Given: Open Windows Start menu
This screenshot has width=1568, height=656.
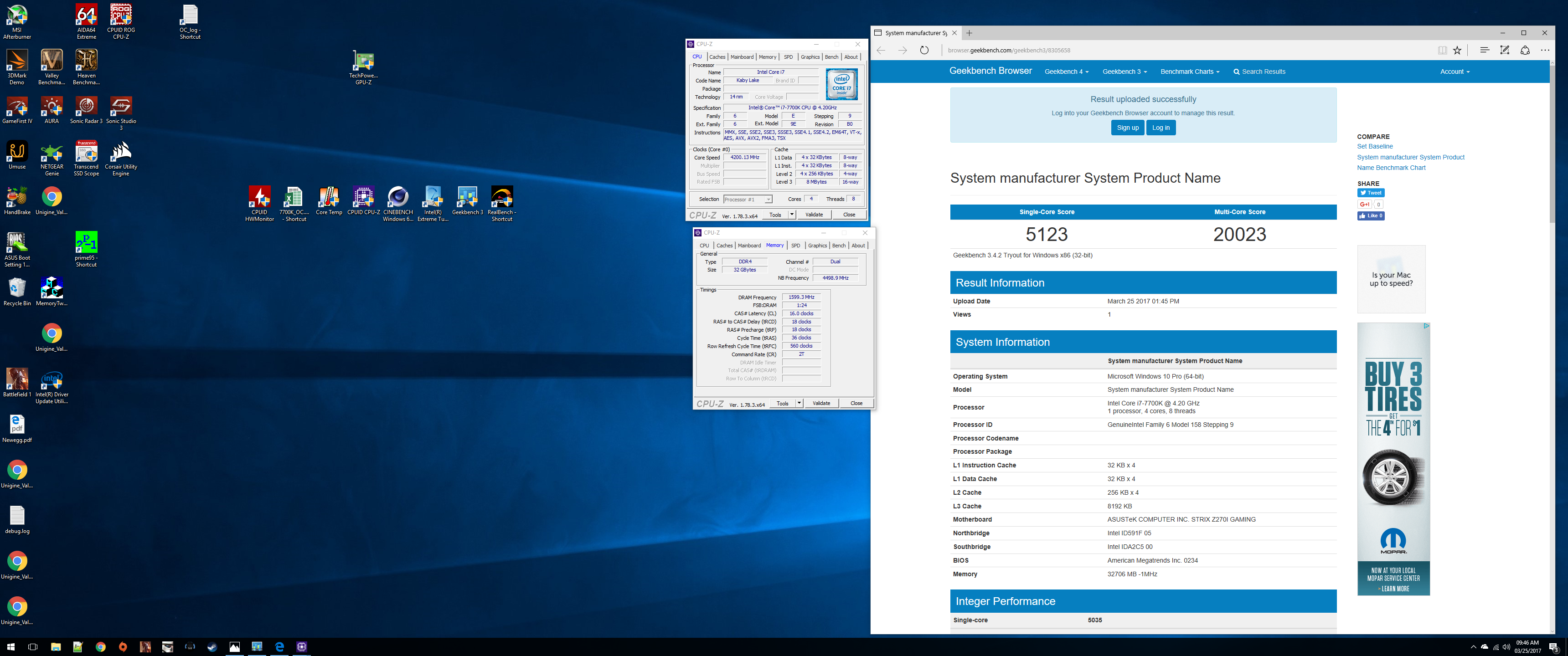Looking at the screenshot, I should (10, 647).
